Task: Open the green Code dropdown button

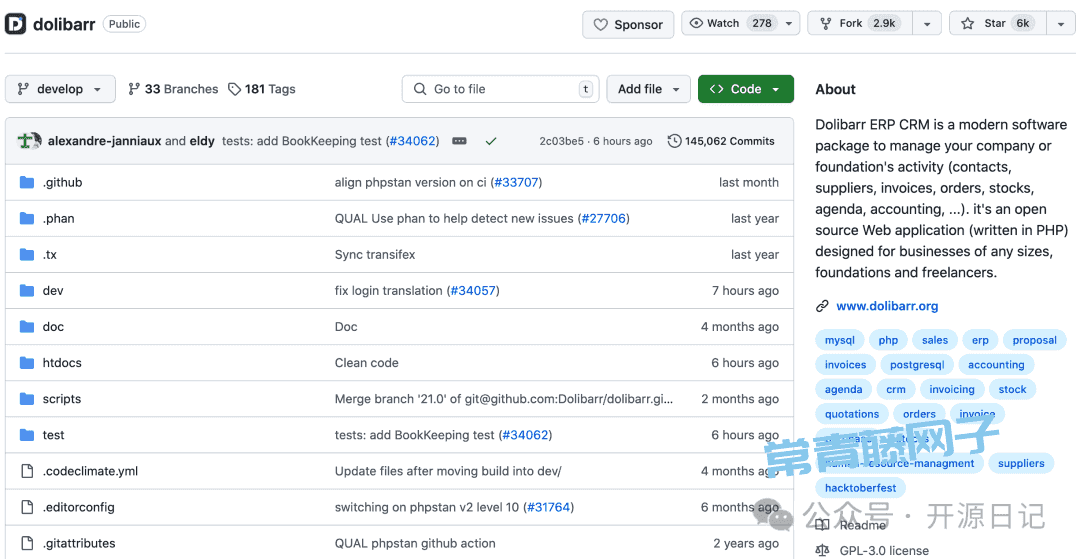Action: click(745, 89)
